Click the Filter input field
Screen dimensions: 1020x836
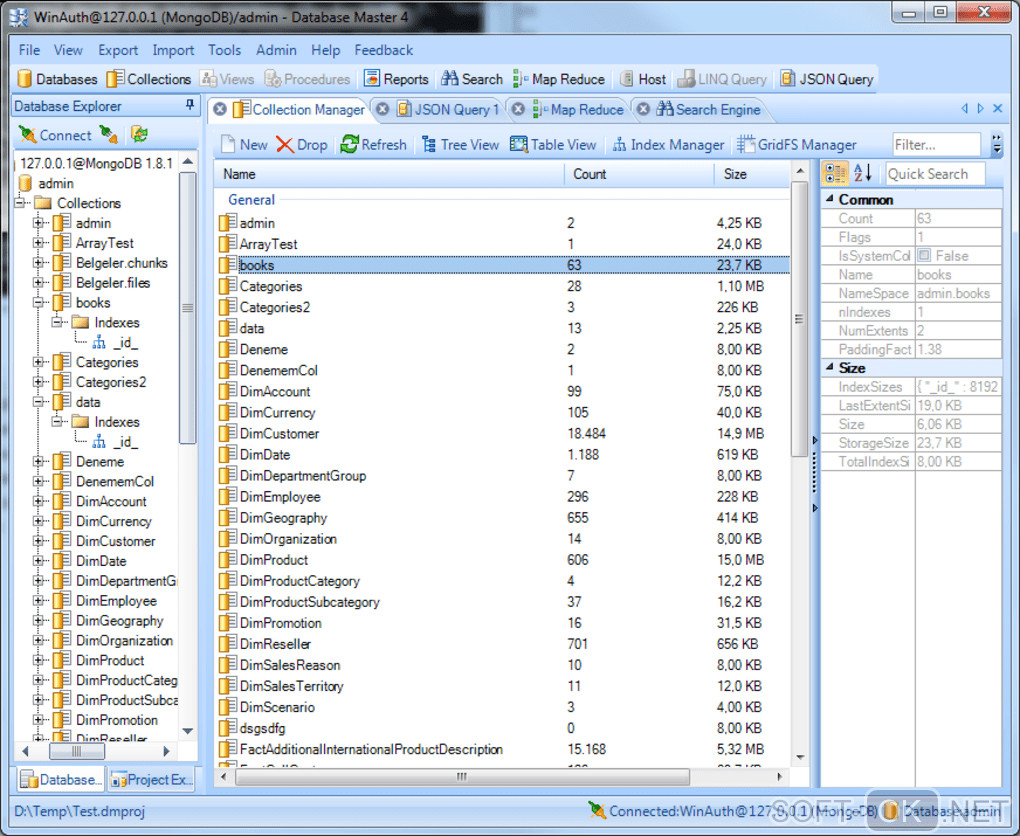pos(937,144)
